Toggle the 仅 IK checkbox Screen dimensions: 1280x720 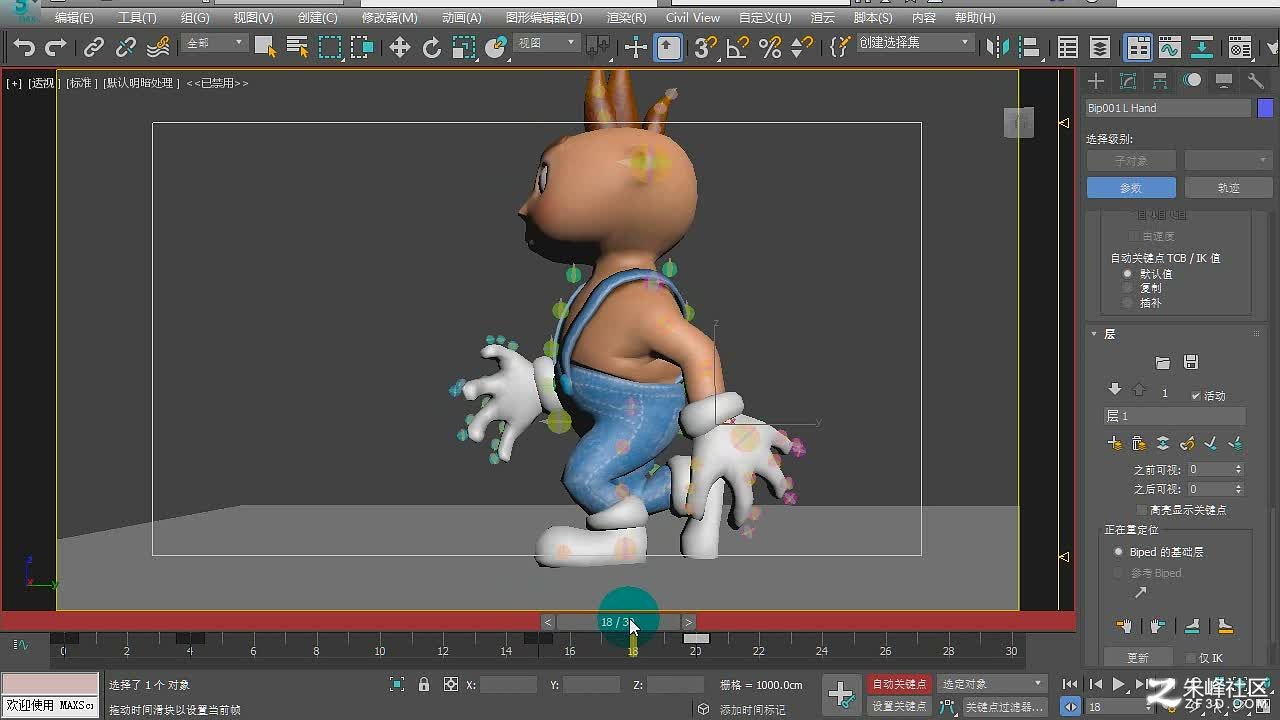tap(1190, 658)
